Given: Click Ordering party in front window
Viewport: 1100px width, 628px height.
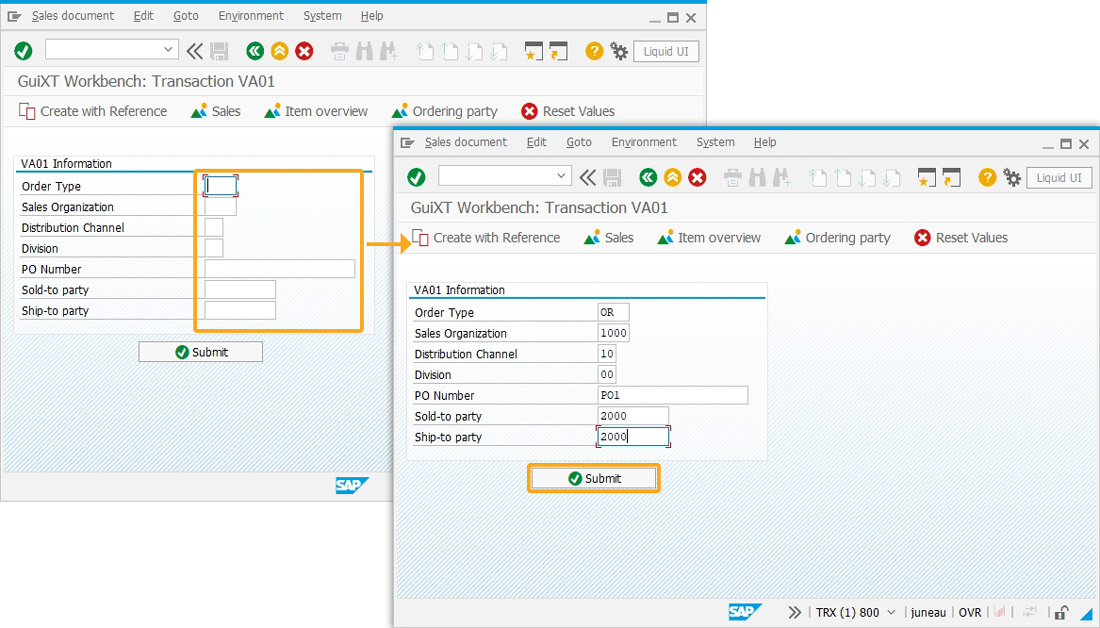Looking at the screenshot, I should (x=838, y=238).
